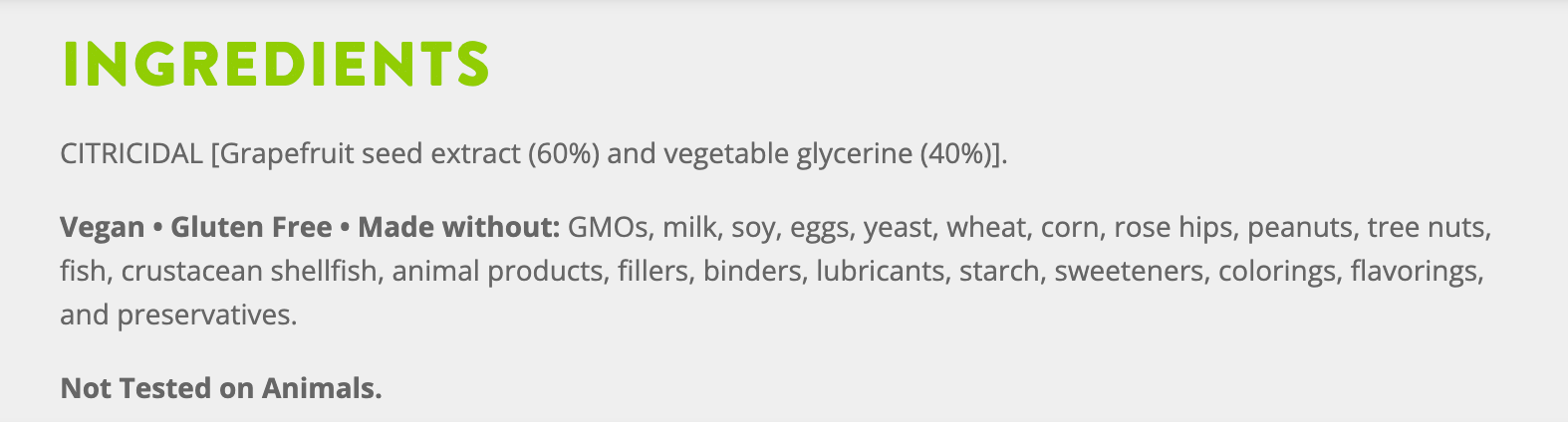Click the words 'crustacean shellfish'
The image size is (1568, 422).
pos(249,272)
